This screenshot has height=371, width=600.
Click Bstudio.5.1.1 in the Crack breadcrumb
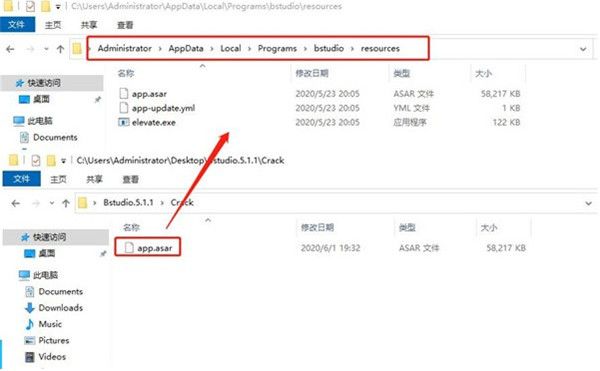tap(128, 202)
